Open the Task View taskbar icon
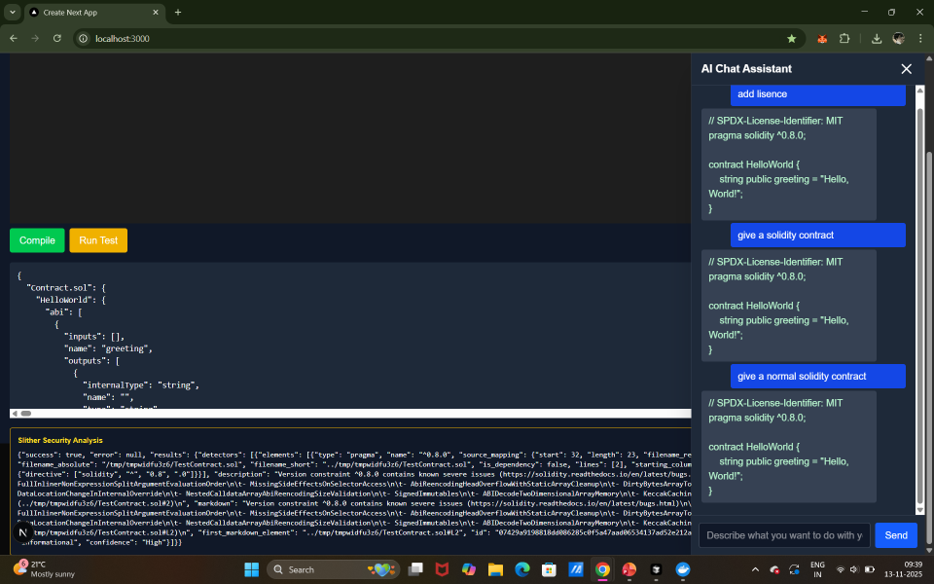 (x=415, y=570)
